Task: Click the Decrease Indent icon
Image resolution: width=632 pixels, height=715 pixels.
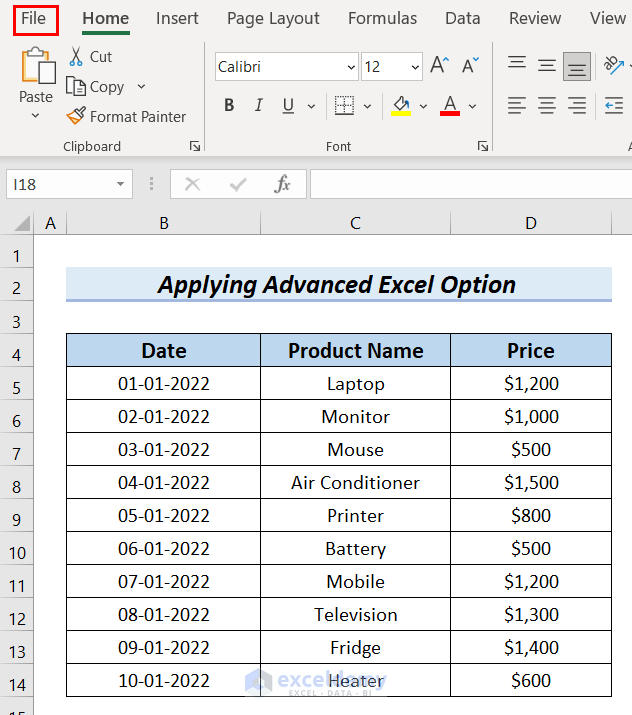Action: point(614,106)
